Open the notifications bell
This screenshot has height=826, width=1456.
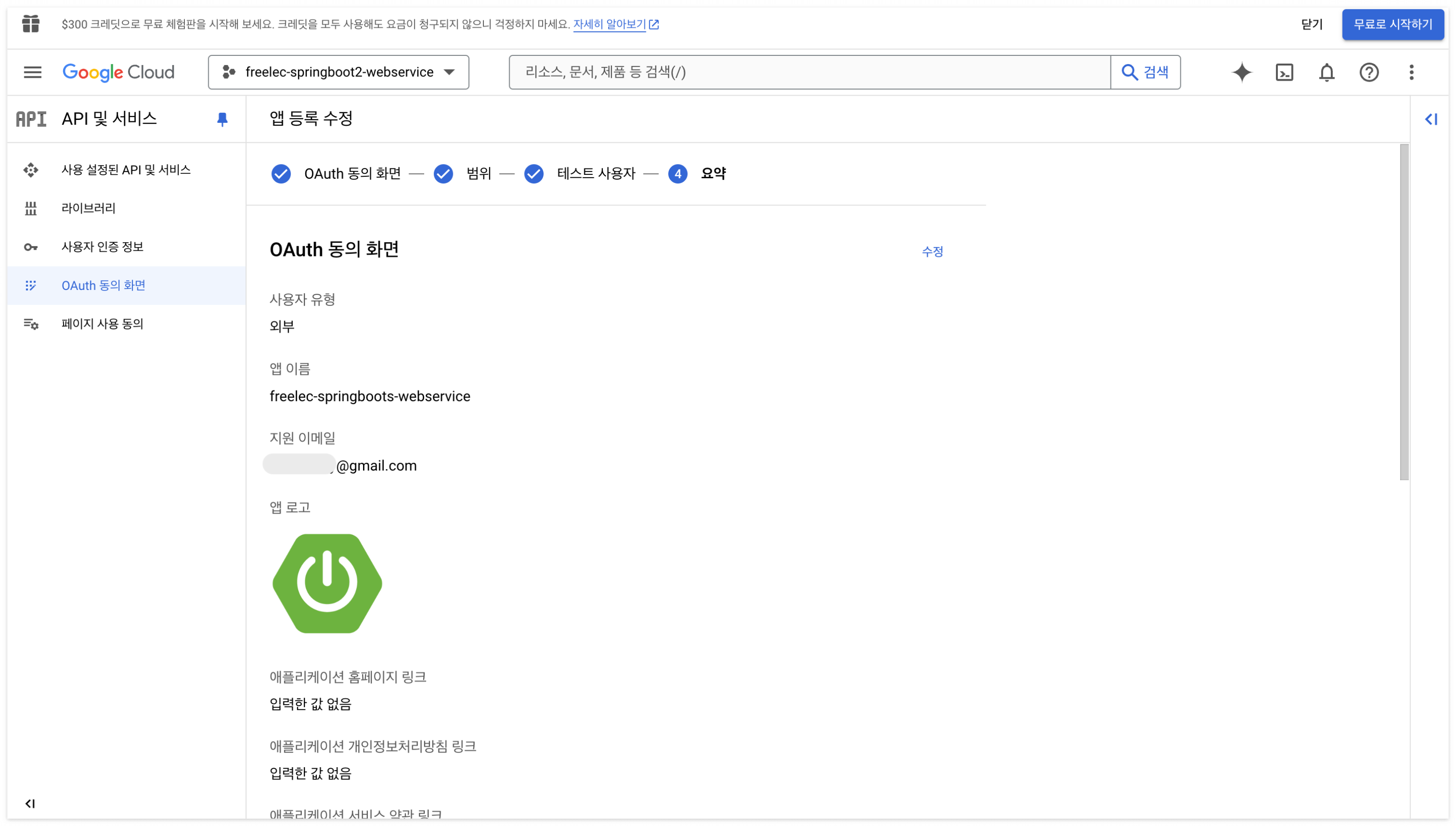tap(1326, 72)
